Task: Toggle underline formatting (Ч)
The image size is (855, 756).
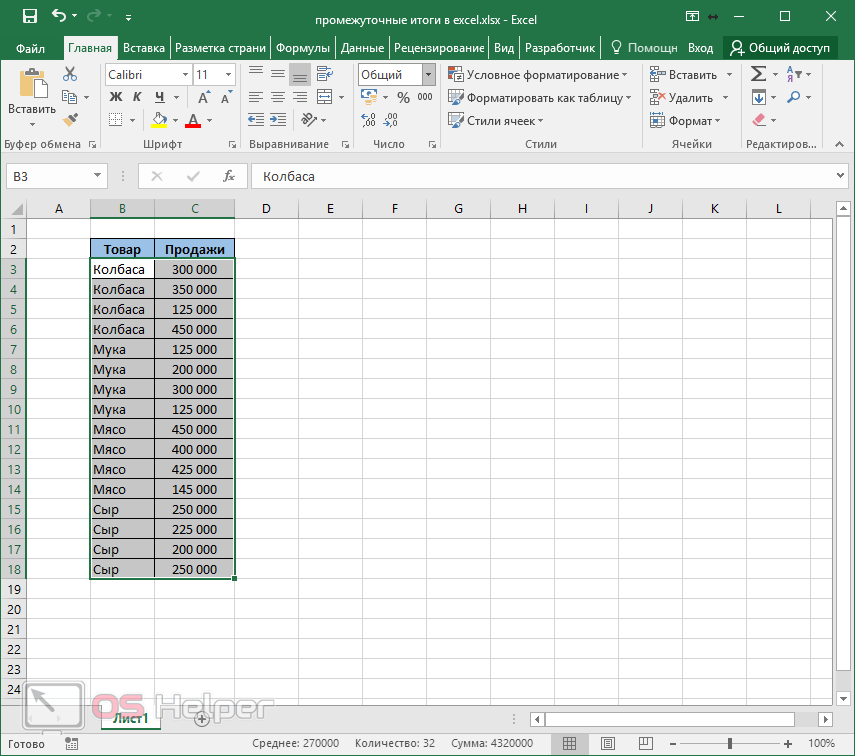Action: tap(159, 97)
